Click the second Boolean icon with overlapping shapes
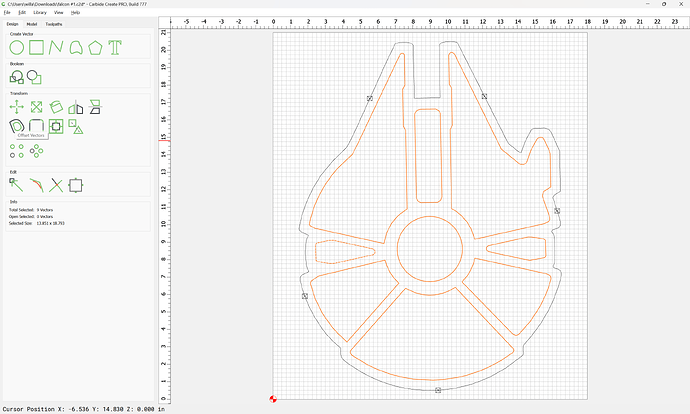This screenshot has height=414, width=690. pos(34,77)
